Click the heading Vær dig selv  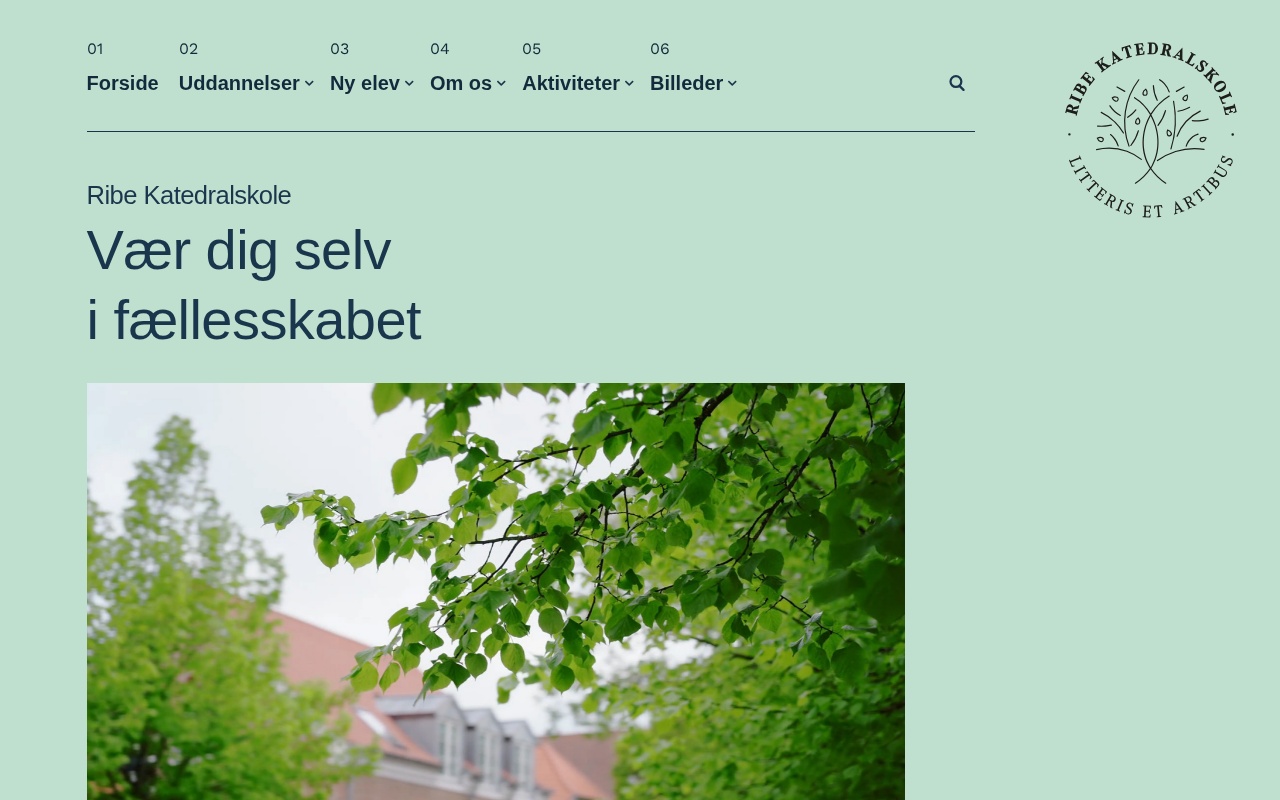click(239, 250)
